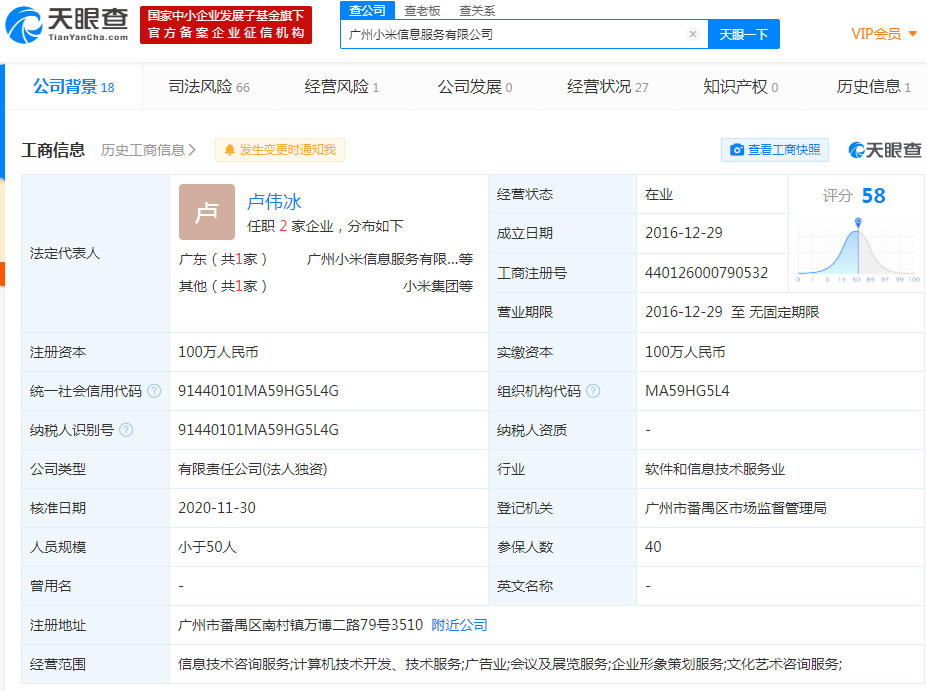Click 软件和信息技术服务业 industry text
This screenshot has height=691, width=927.
pyautogui.click(x=715, y=469)
